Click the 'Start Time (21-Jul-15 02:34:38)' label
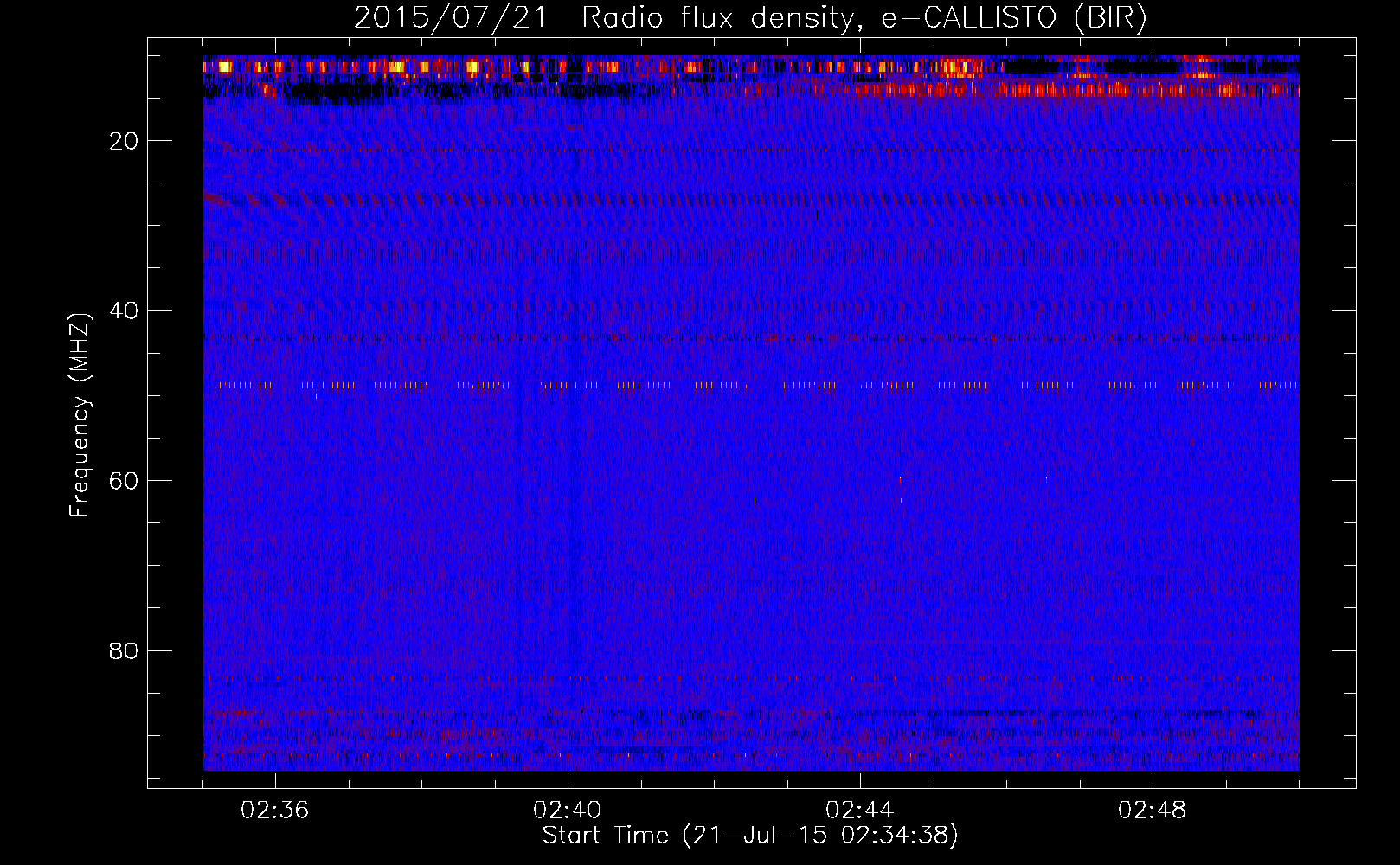This screenshot has width=1400, height=865. point(750,836)
